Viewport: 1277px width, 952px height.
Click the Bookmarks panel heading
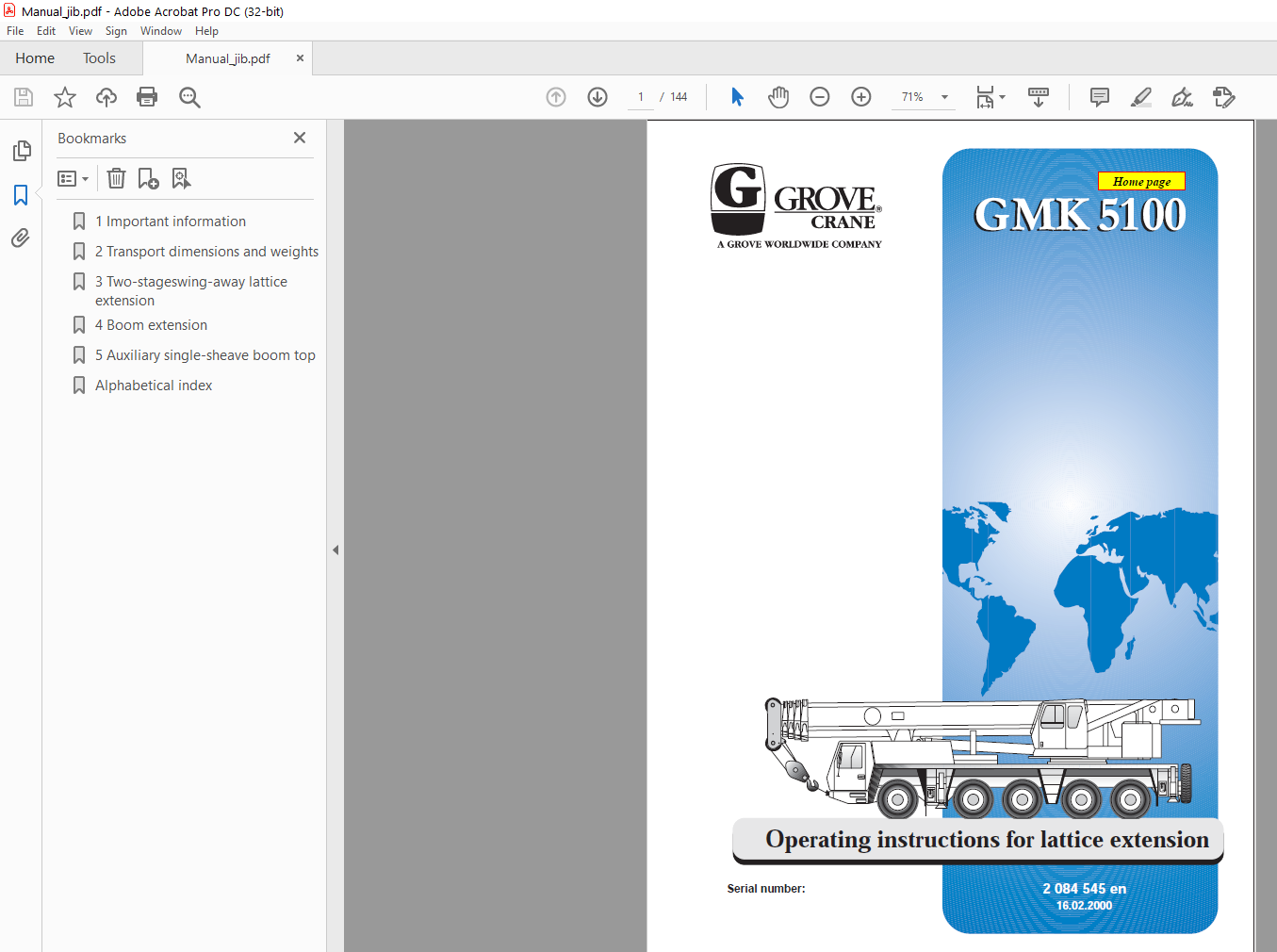pos(91,139)
